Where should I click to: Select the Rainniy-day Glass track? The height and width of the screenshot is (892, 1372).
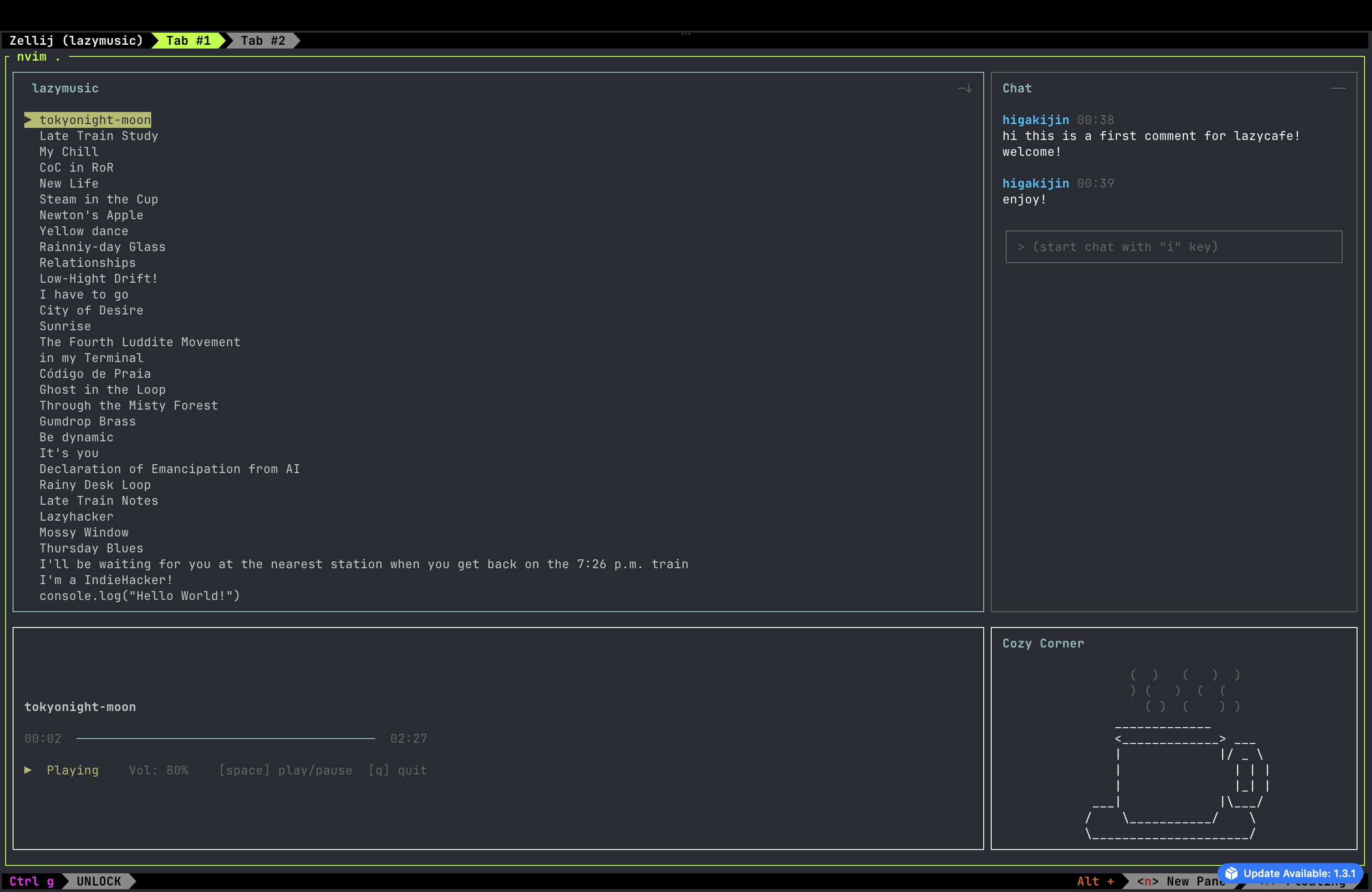coord(102,247)
